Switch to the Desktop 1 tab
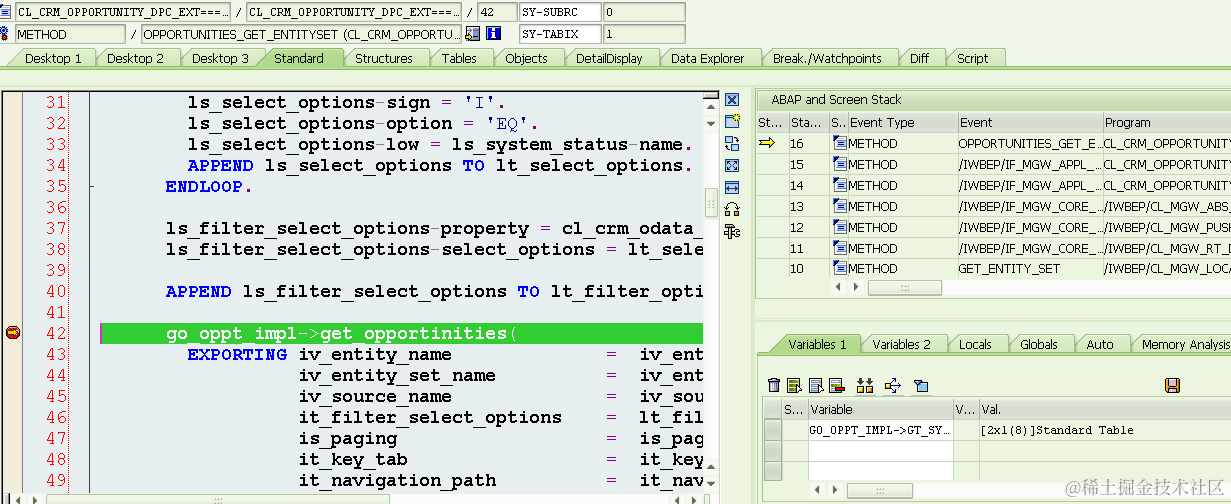1231x504 pixels. click(53, 58)
